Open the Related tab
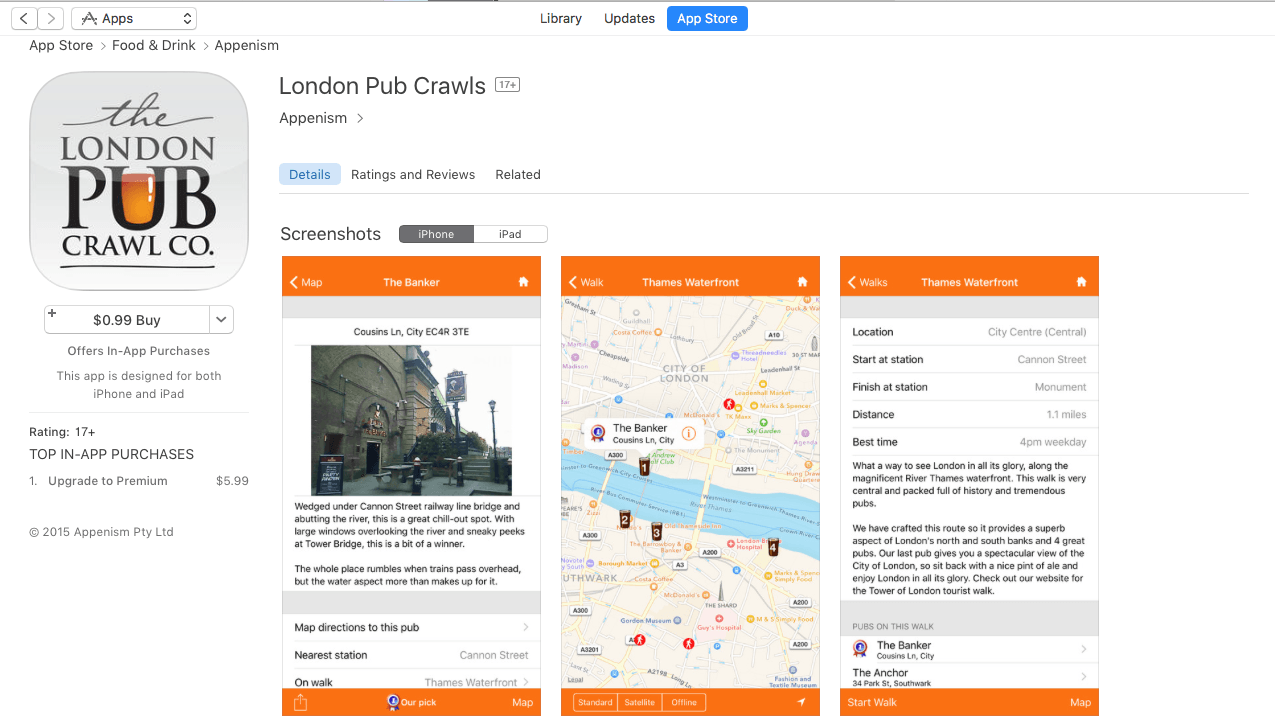The height and width of the screenshot is (727, 1275). click(518, 174)
